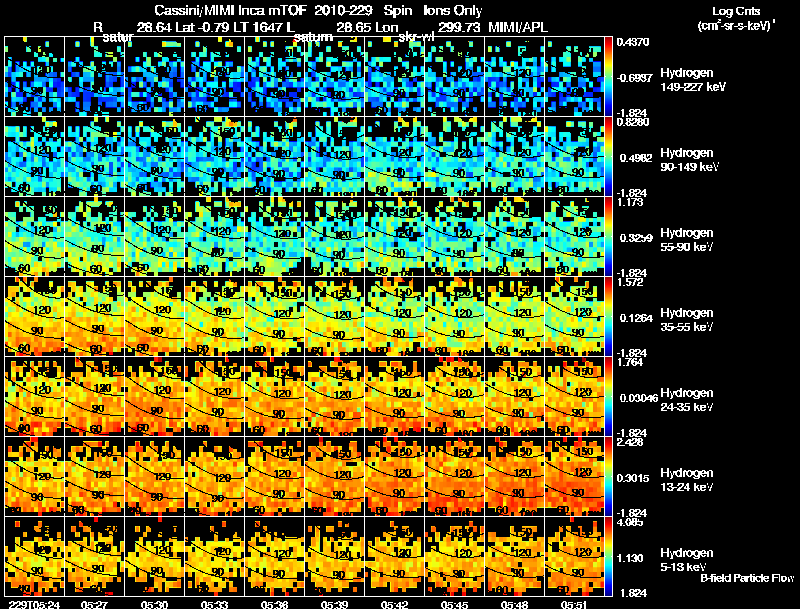Select the 90-149 keV panel at 05:51
Viewport: 800px width, 609px height.
574,157
